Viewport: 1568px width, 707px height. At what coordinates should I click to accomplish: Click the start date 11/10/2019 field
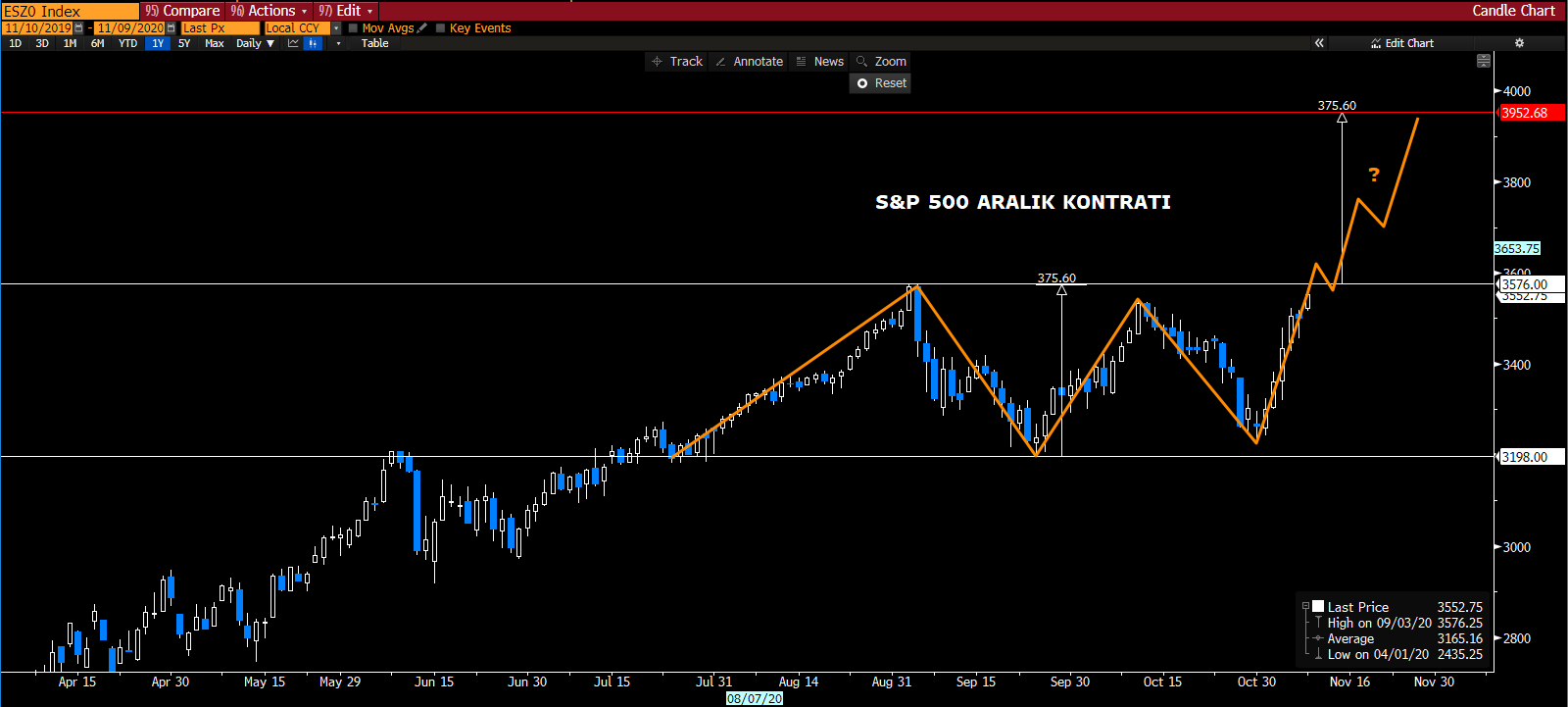(x=38, y=28)
